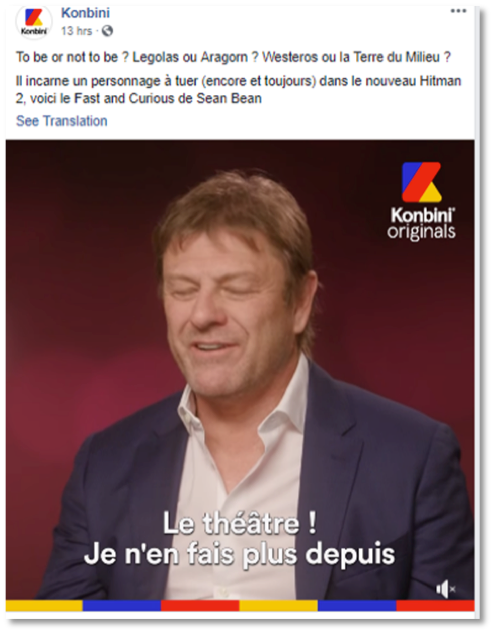491x631 pixels.
Task: Click See Translation
Action: (62, 121)
